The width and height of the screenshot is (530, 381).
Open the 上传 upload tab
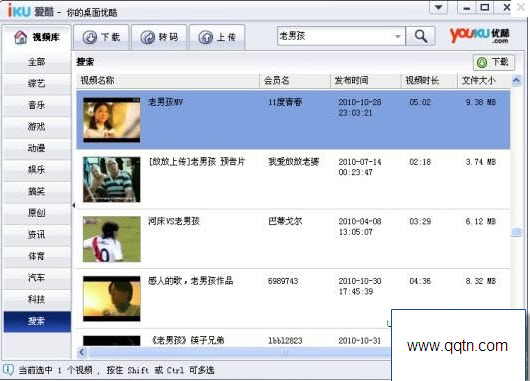(x=217, y=37)
